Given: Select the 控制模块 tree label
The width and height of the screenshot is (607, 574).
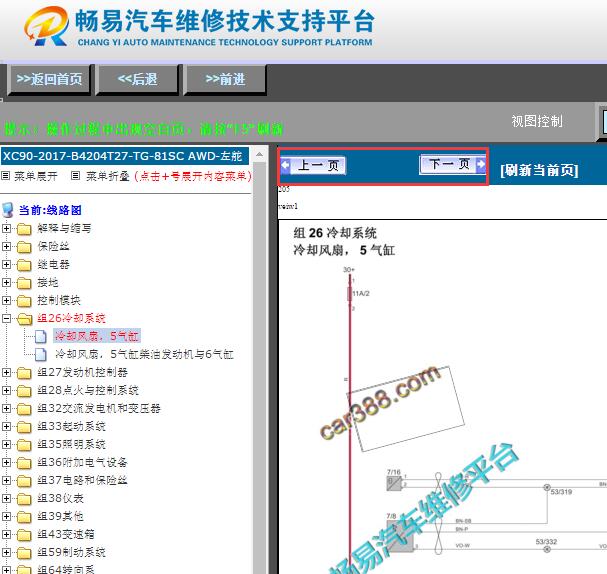Looking at the screenshot, I should tap(59, 300).
